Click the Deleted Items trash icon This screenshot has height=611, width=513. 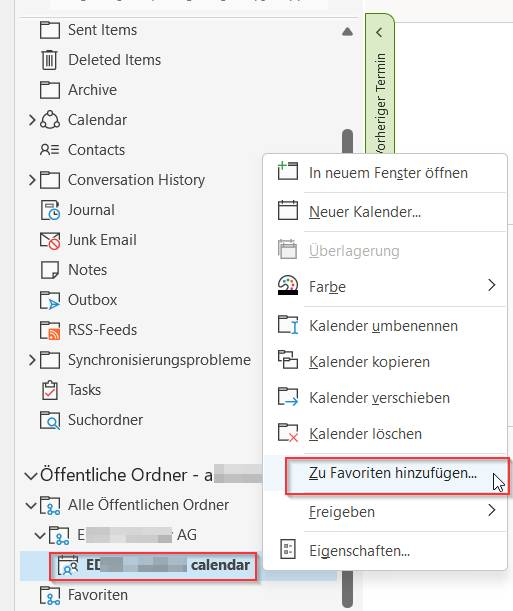pyautogui.click(x=49, y=60)
